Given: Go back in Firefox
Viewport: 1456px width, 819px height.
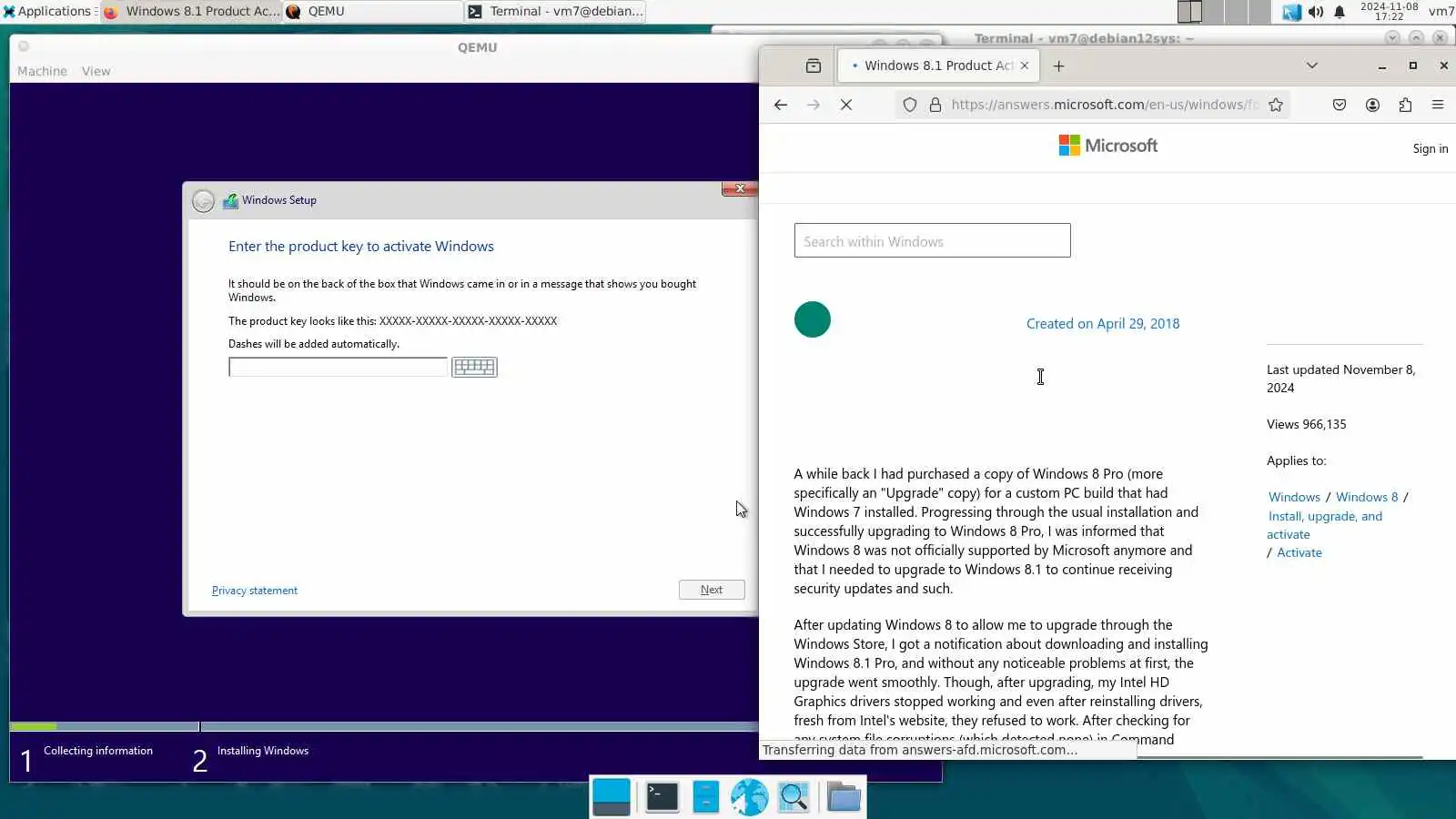Looking at the screenshot, I should click(781, 105).
